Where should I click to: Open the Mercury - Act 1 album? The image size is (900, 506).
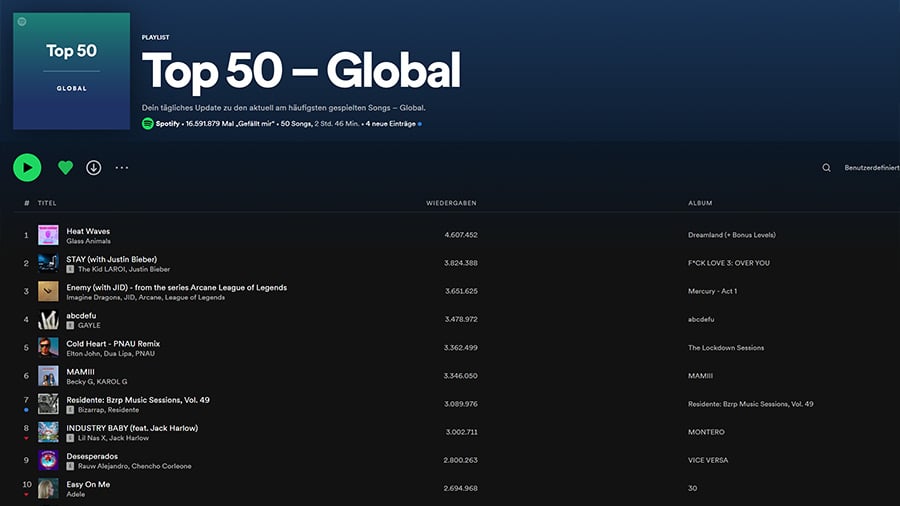712,291
